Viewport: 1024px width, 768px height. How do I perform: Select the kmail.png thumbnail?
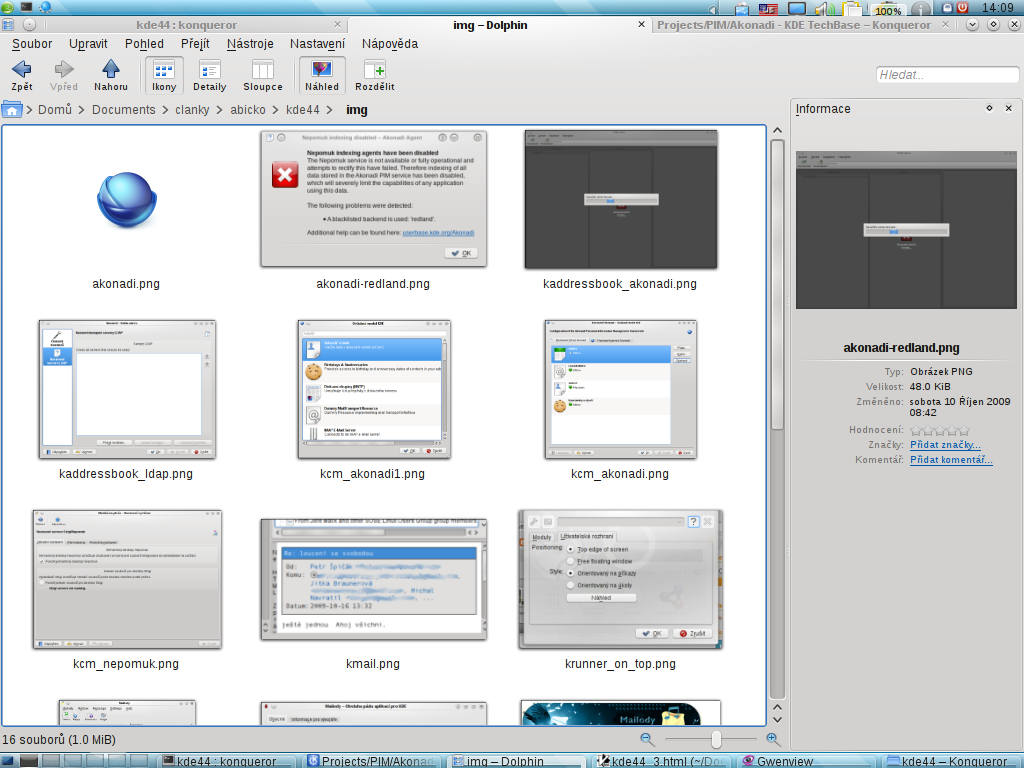pos(374,579)
